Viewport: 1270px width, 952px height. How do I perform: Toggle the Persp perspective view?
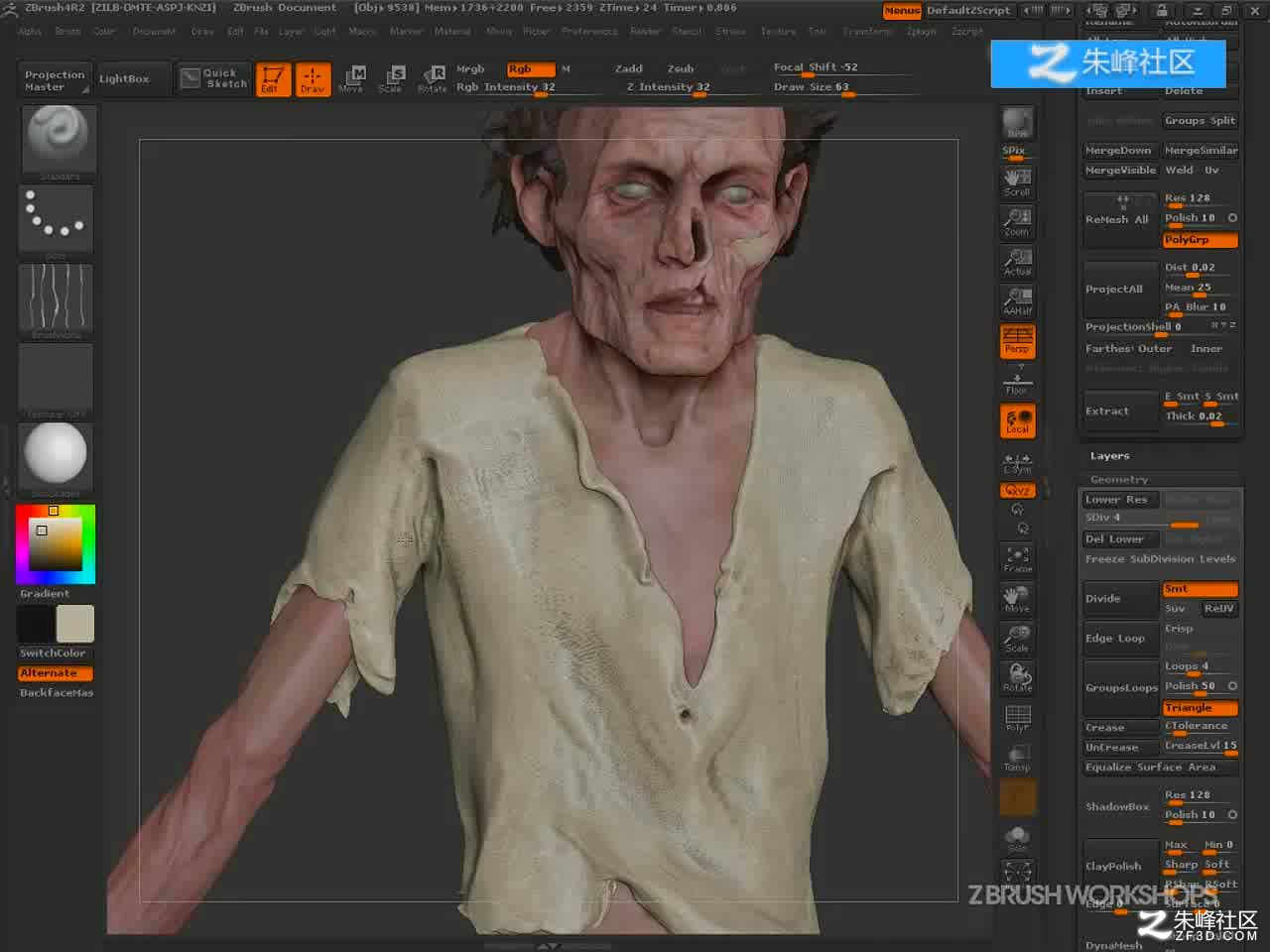coord(1018,340)
